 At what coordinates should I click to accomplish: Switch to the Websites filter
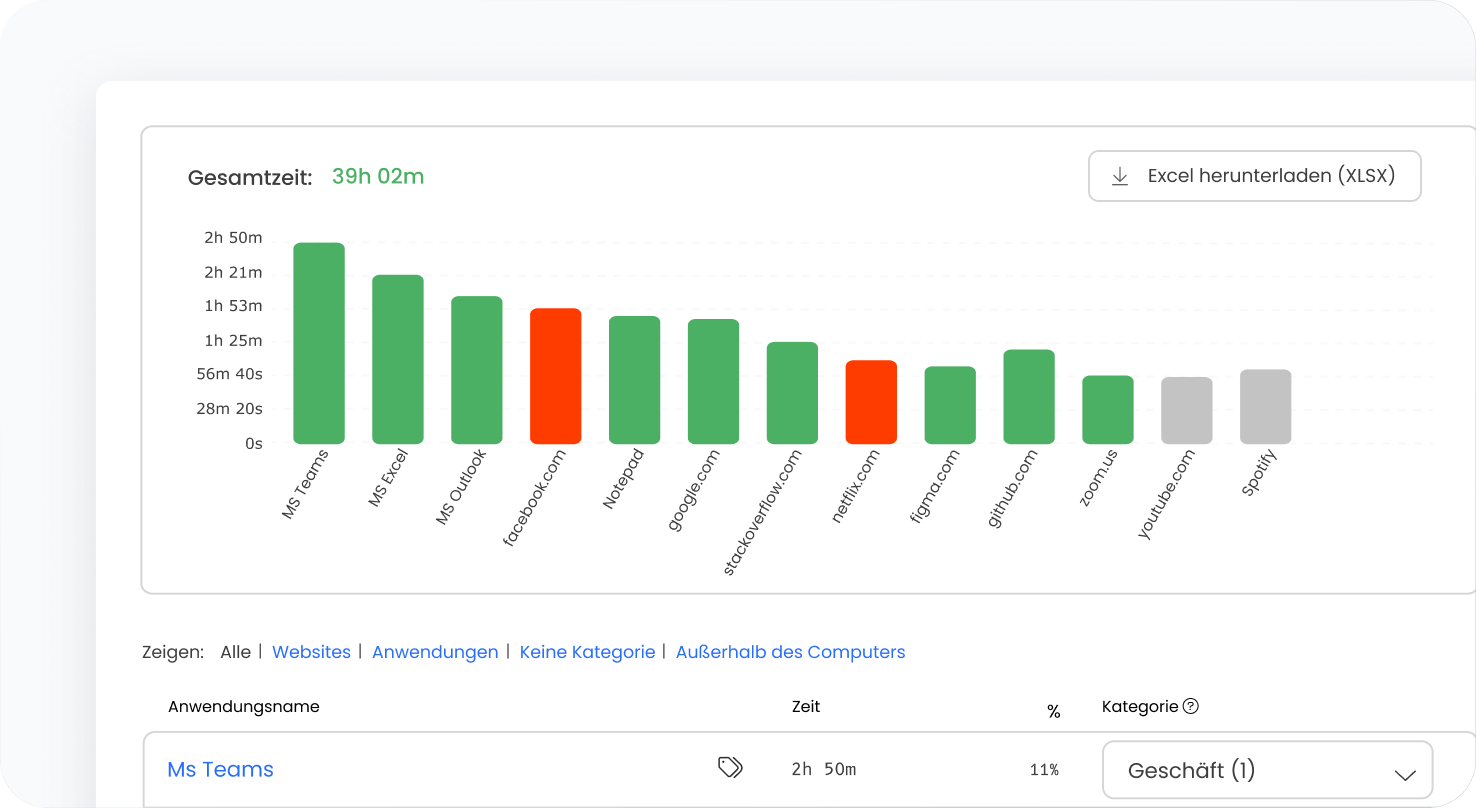point(311,652)
